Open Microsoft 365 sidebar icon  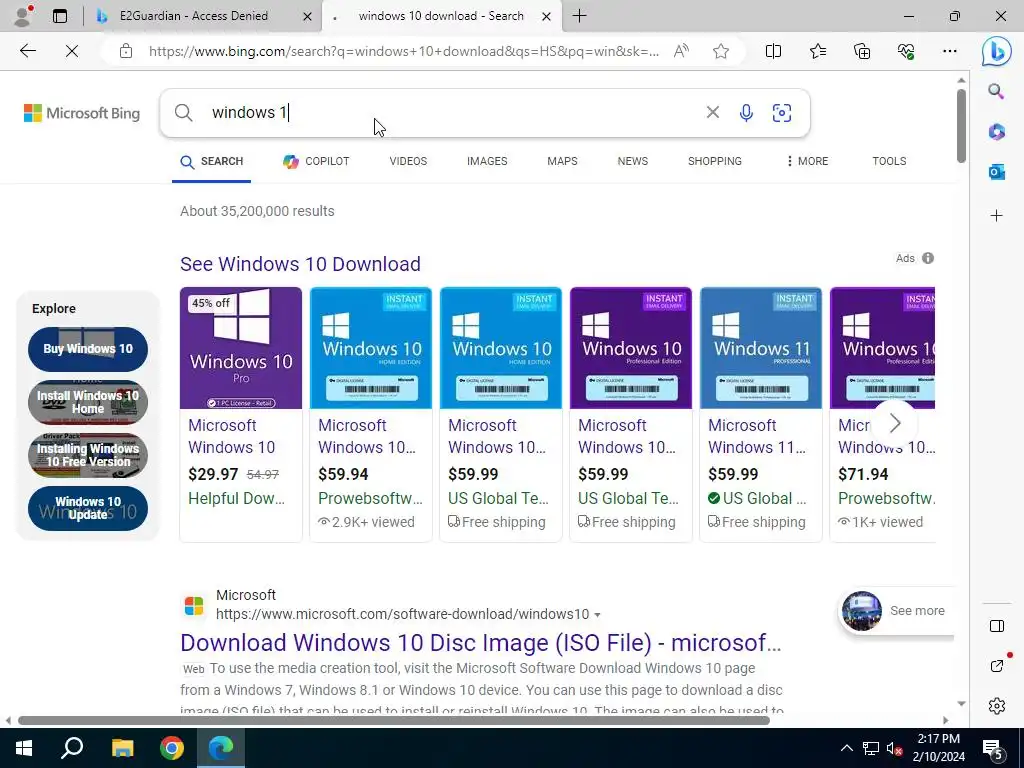point(996,132)
